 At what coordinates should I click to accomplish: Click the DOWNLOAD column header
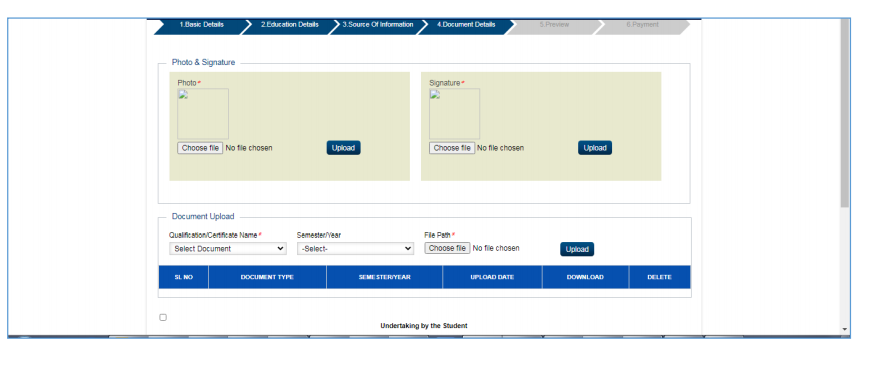point(585,277)
